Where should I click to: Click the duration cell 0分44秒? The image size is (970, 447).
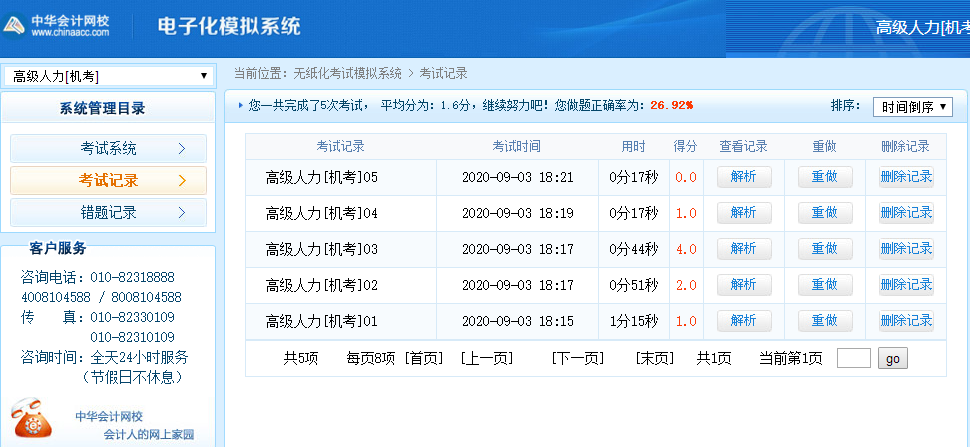point(633,249)
